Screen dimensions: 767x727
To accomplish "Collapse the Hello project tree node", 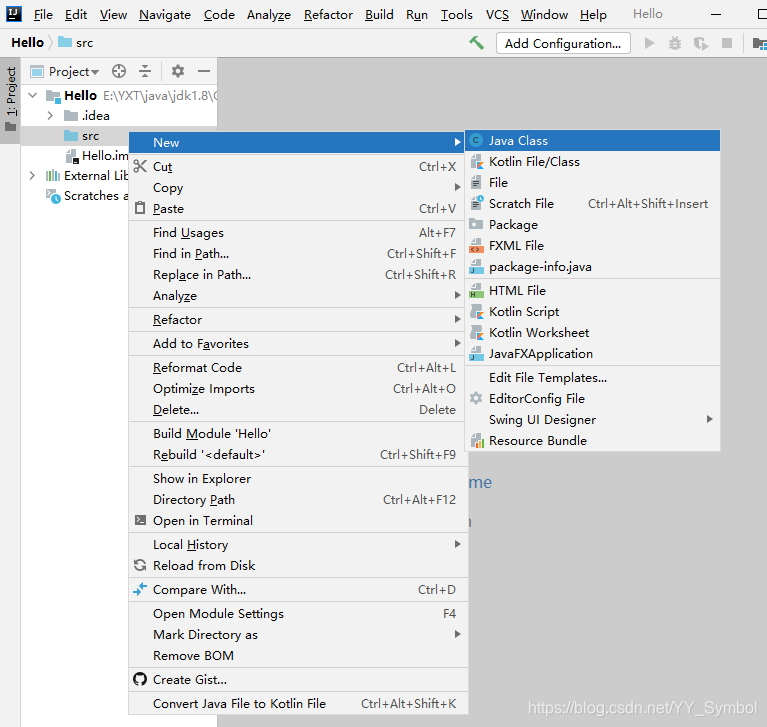I will pyautogui.click(x=33, y=95).
